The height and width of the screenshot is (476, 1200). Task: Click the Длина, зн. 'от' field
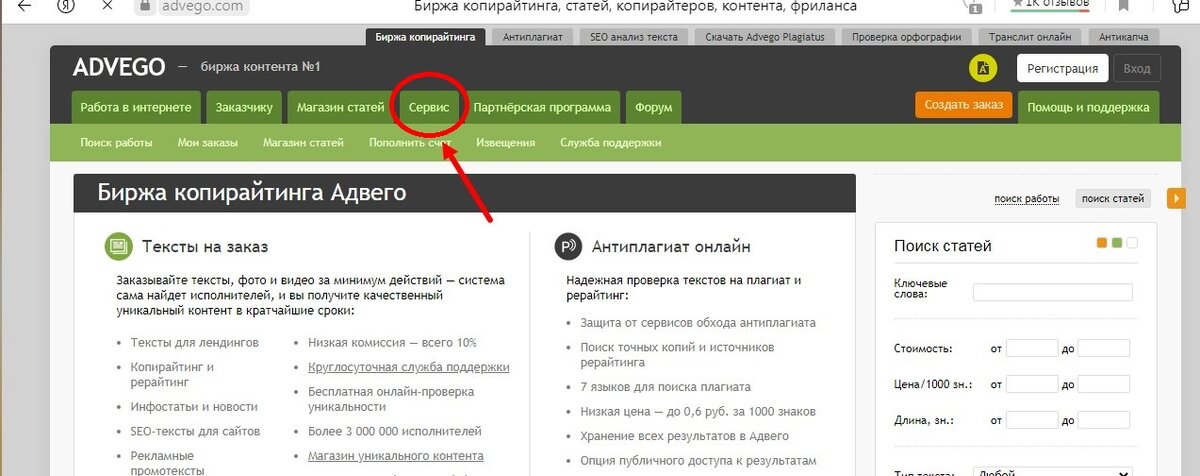(x=1032, y=420)
